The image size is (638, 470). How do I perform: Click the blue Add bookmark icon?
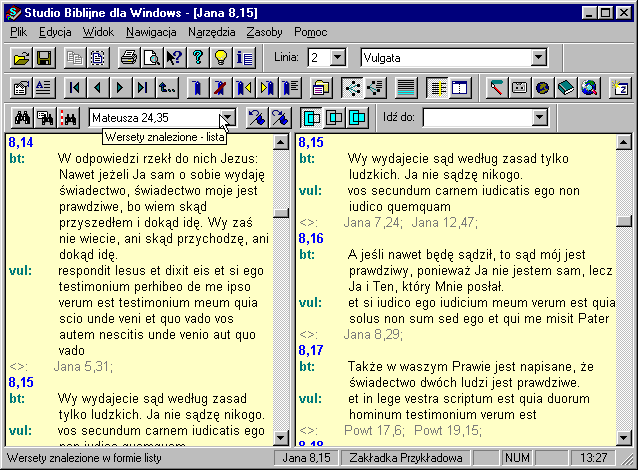point(197,87)
